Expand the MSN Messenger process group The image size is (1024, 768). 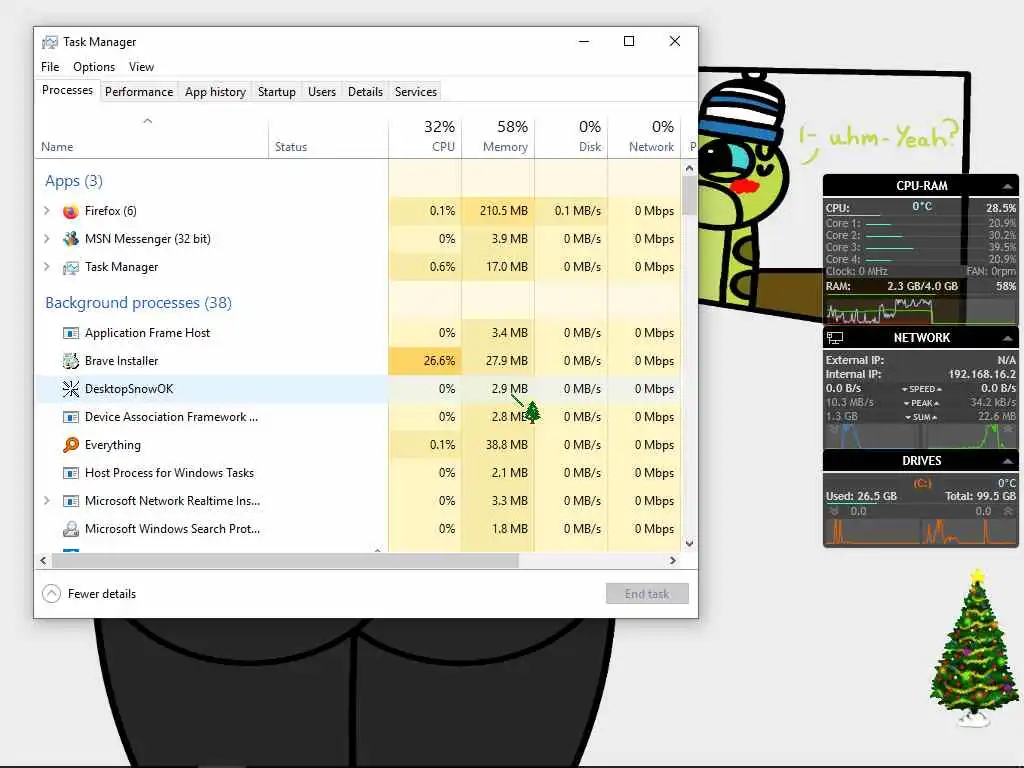tap(47, 239)
